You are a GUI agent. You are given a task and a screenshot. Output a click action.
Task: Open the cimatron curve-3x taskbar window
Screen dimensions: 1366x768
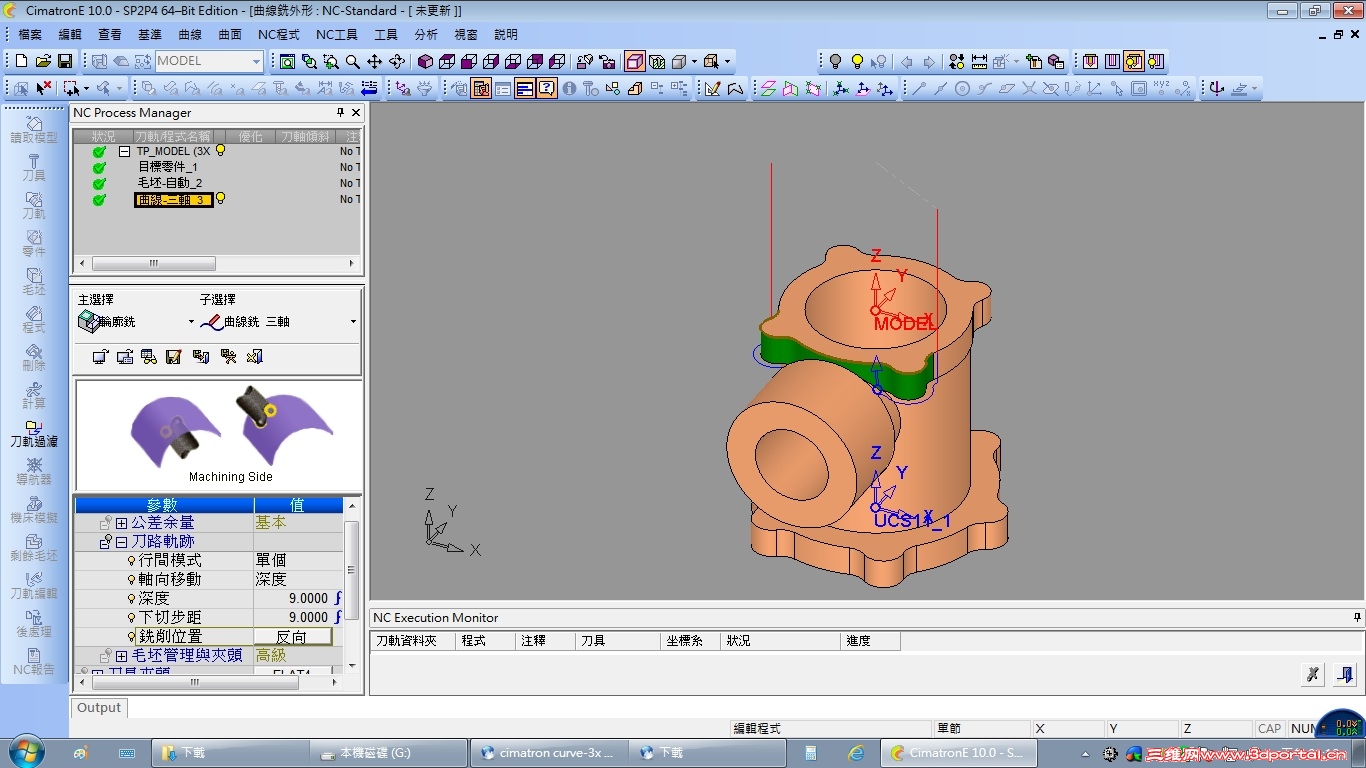[548, 753]
